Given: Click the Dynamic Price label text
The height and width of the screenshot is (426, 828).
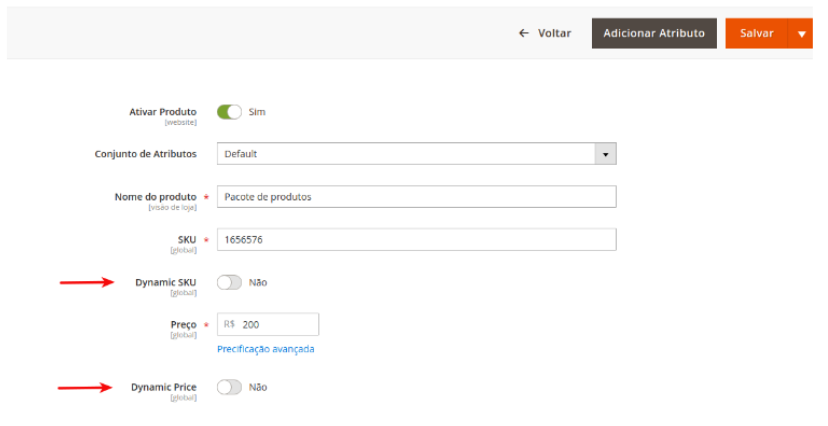Looking at the screenshot, I should (x=164, y=387).
